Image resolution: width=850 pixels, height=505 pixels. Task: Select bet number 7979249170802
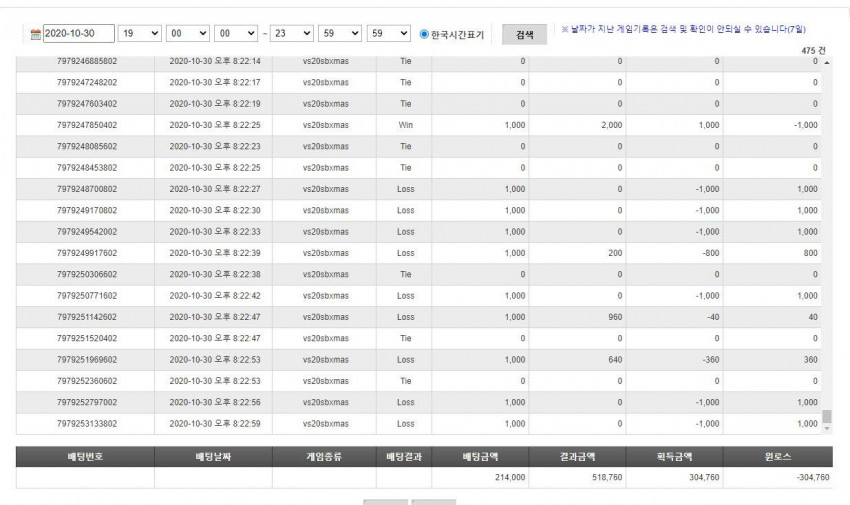pos(87,210)
